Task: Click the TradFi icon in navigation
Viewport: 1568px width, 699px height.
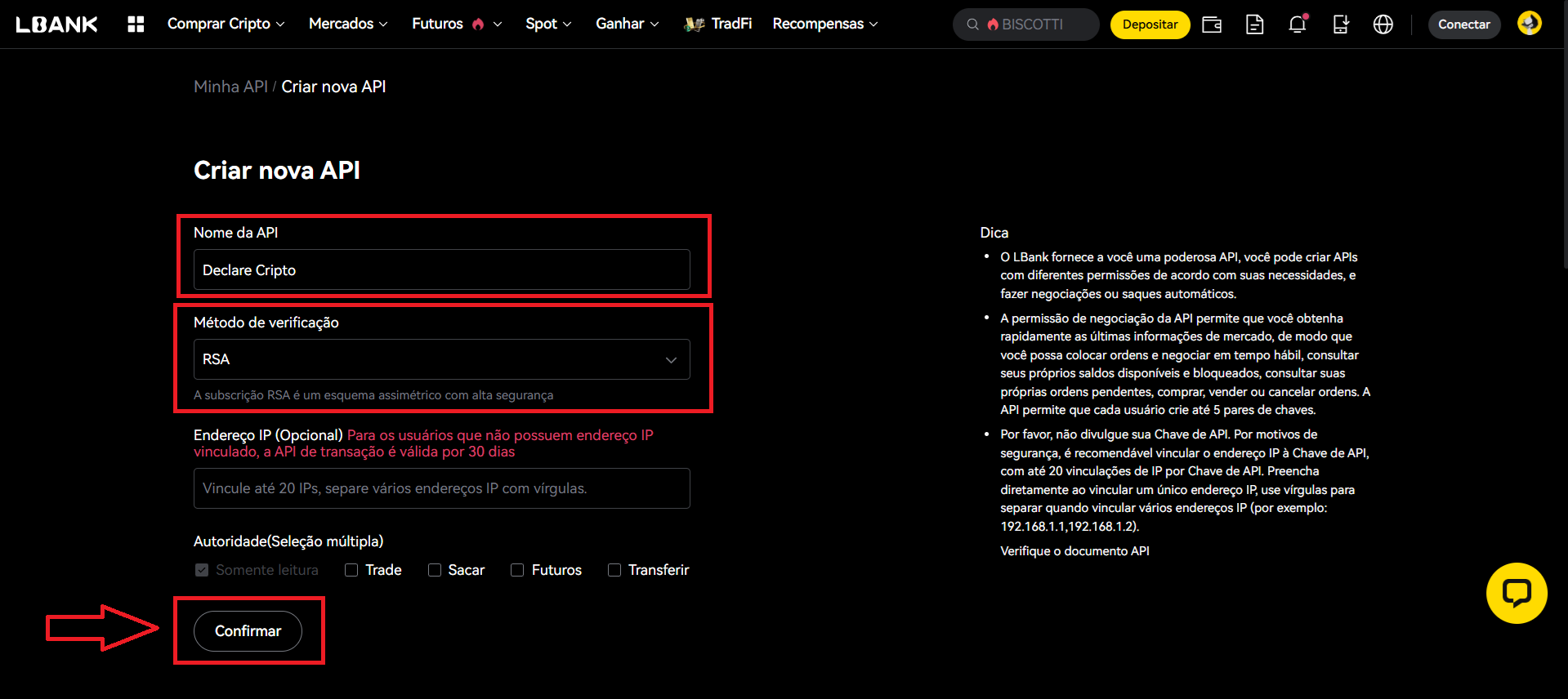Action: [x=695, y=24]
